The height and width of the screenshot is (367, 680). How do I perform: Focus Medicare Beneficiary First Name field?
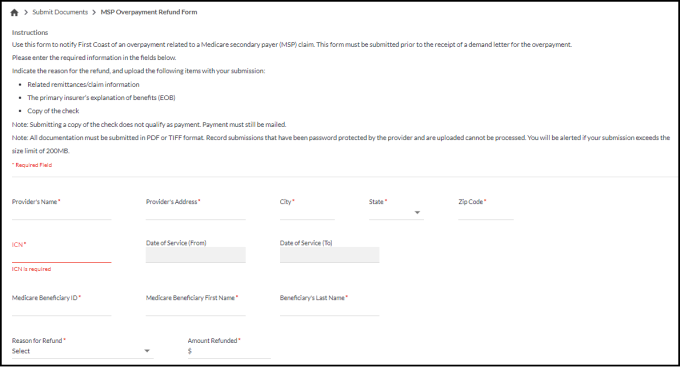pos(196,309)
